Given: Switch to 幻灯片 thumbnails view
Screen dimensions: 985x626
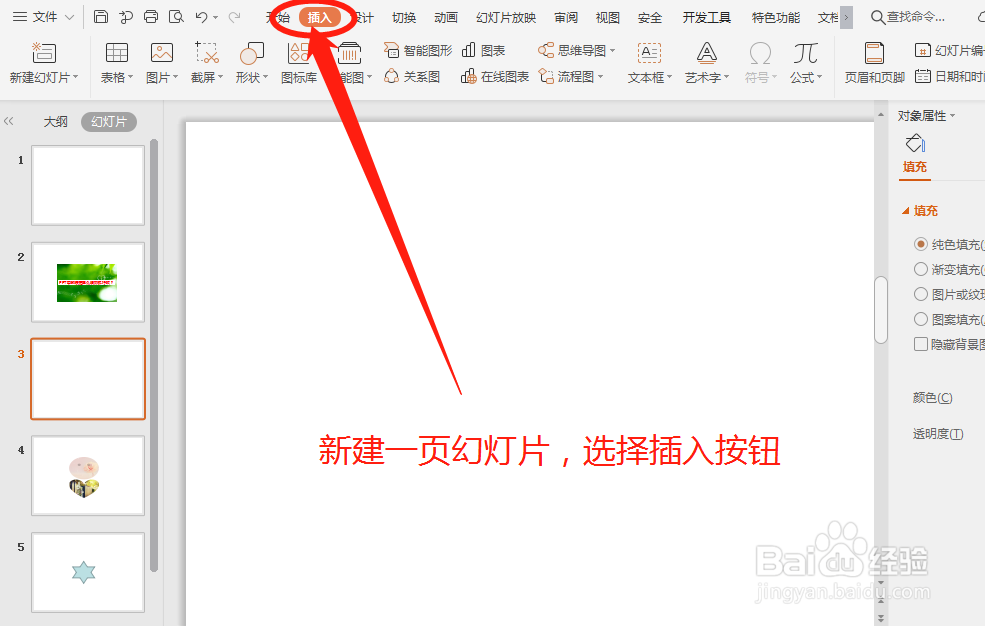Looking at the screenshot, I should tap(109, 121).
